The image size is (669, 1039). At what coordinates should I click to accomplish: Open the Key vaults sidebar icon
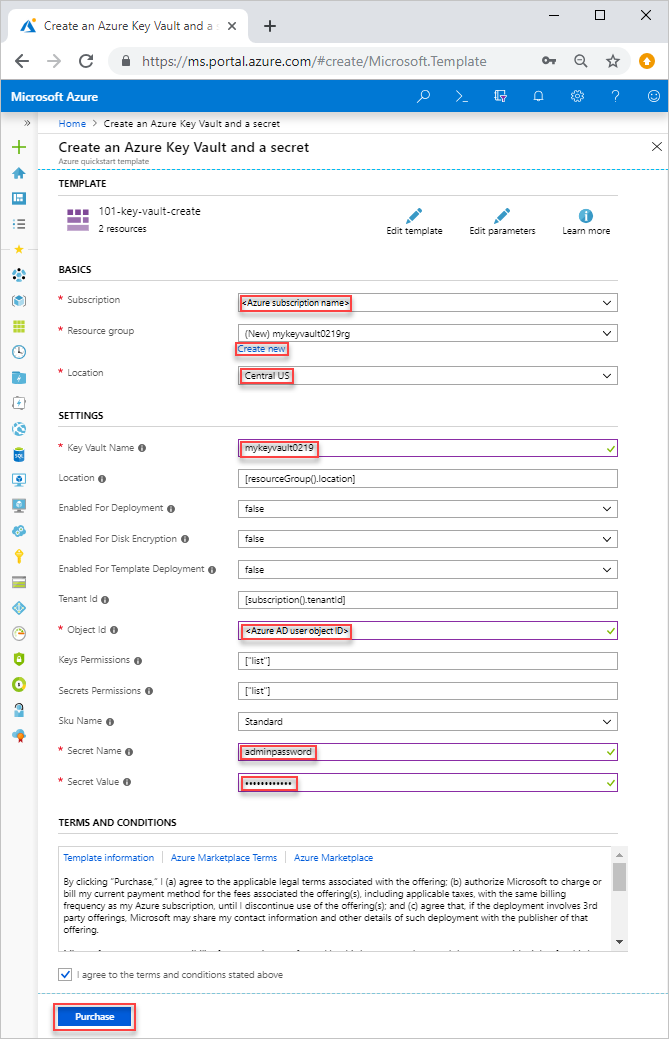(20, 556)
